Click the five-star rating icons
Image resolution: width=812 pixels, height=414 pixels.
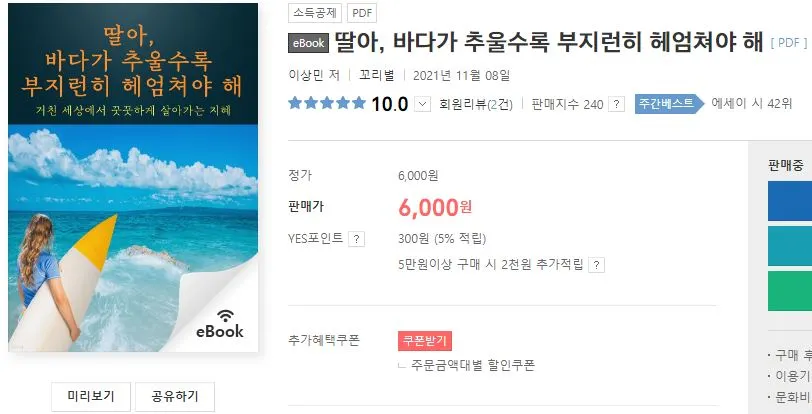327,103
